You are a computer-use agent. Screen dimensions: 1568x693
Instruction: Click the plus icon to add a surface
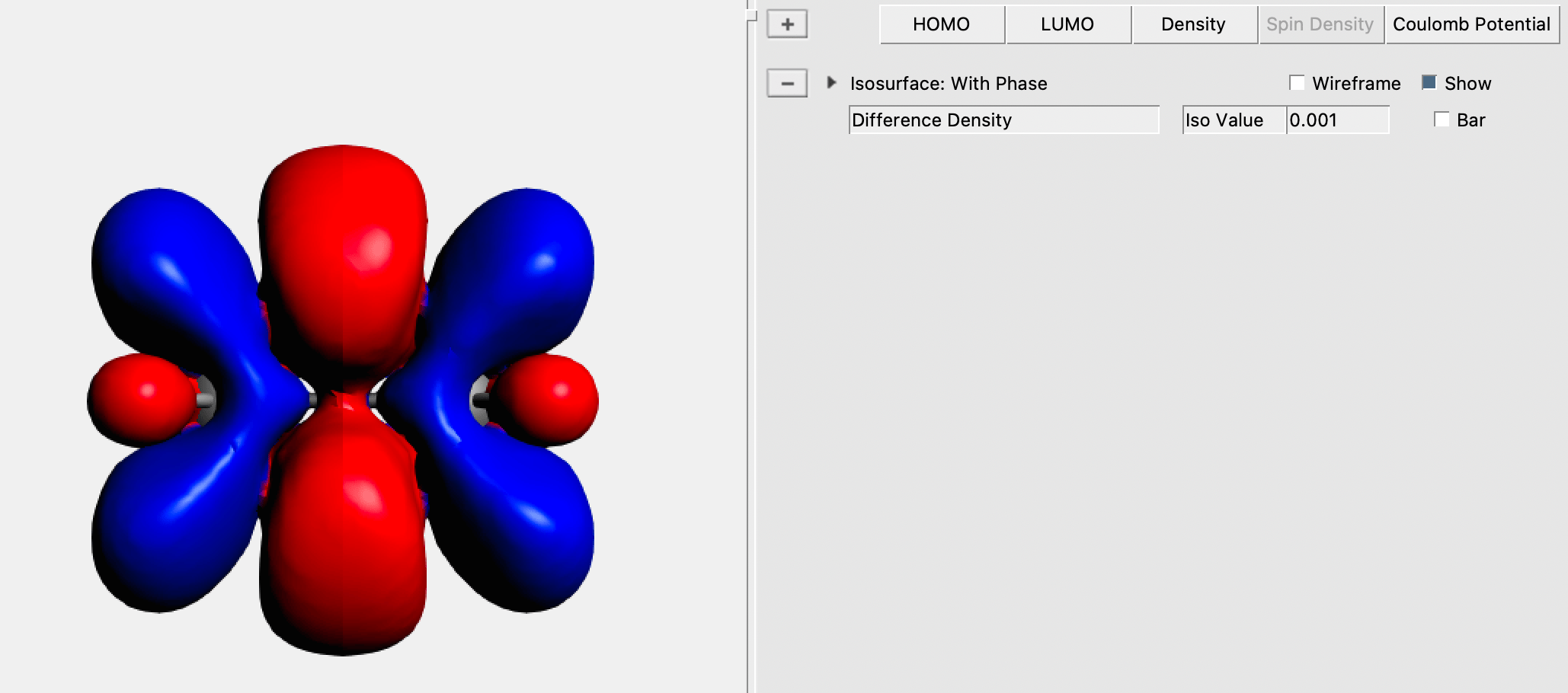pyautogui.click(x=786, y=24)
